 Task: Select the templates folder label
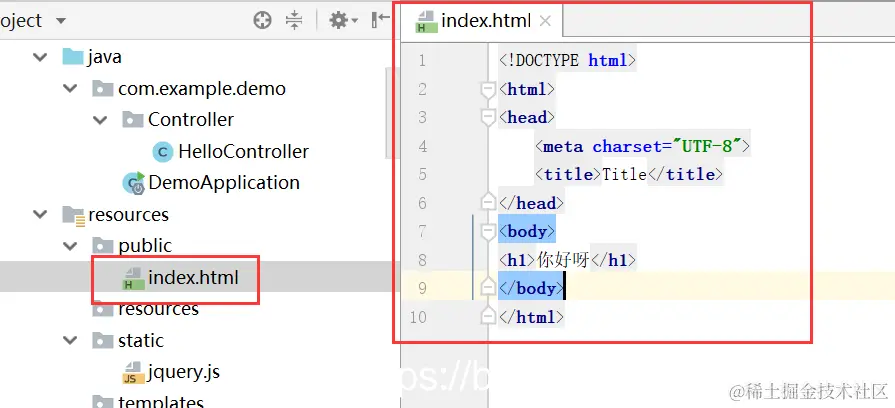pos(161,401)
